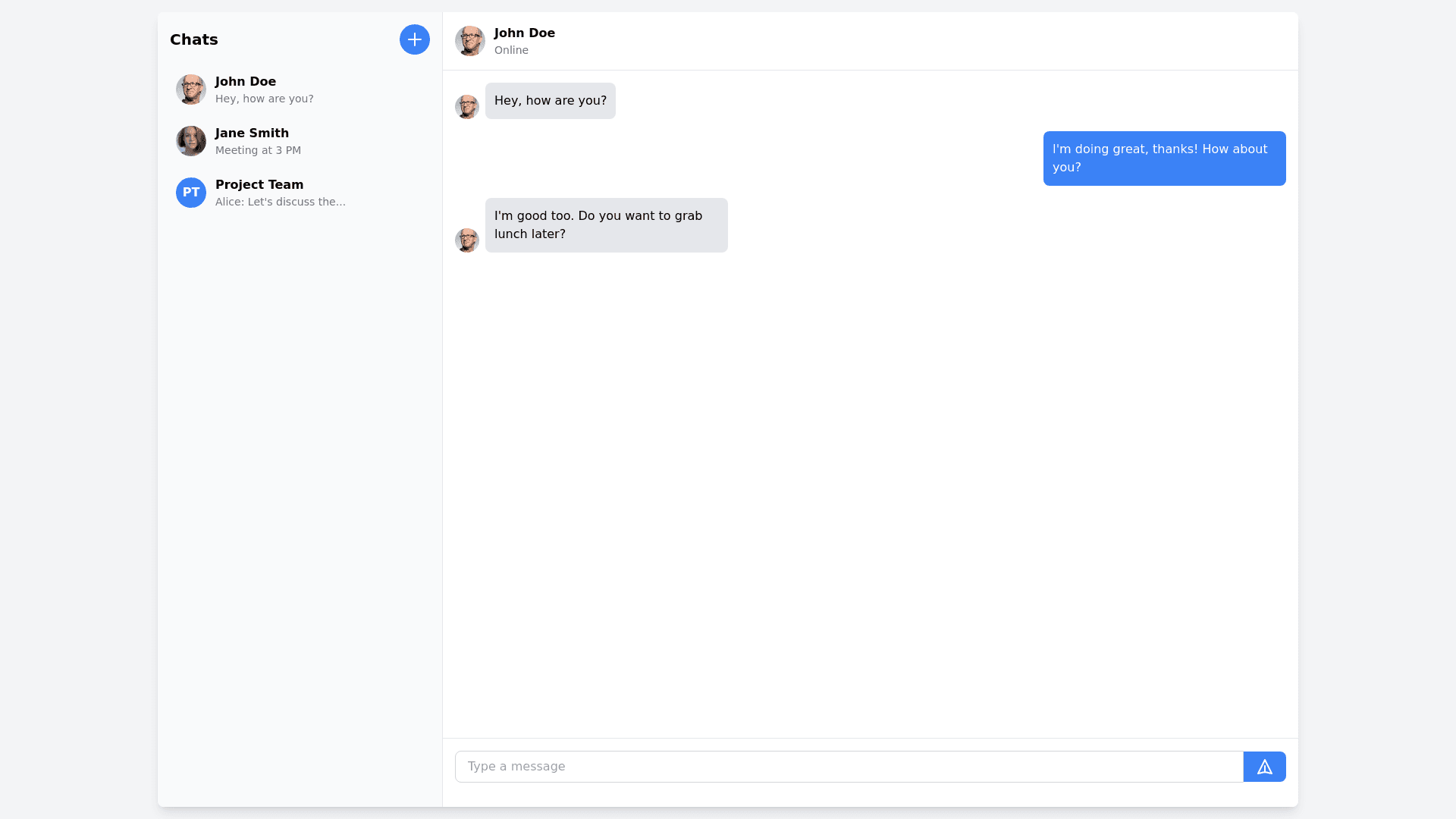This screenshot has height=819, width=1456.
Task: Click John Doe's avatar in chat header
Action: [470, 41]
